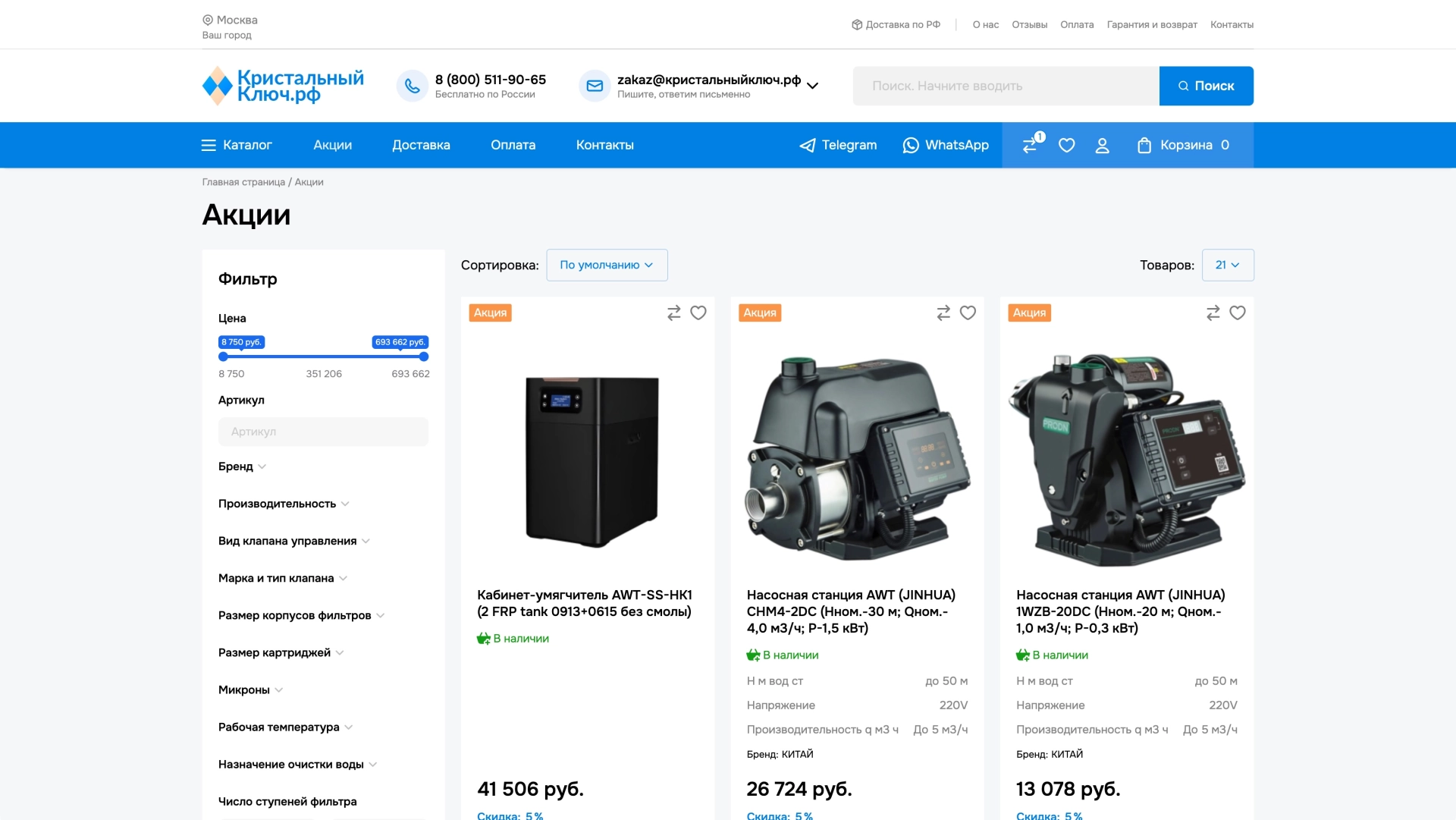Click the Число ступеней фильтра filter heading
Screen dimensions: 1456x820
pyautogui.click(x=287, y=801)
